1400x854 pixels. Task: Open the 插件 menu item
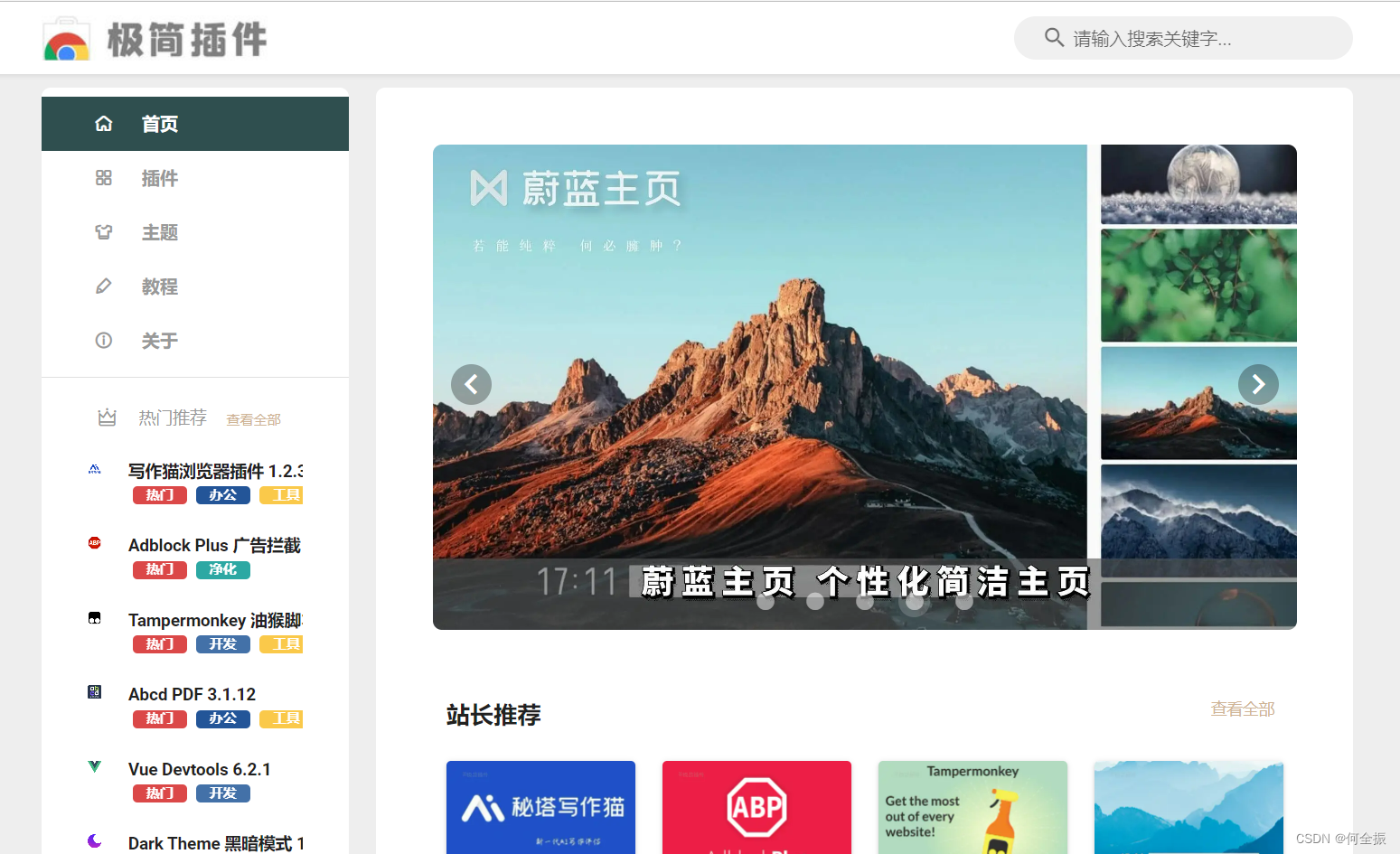(195, 178)
